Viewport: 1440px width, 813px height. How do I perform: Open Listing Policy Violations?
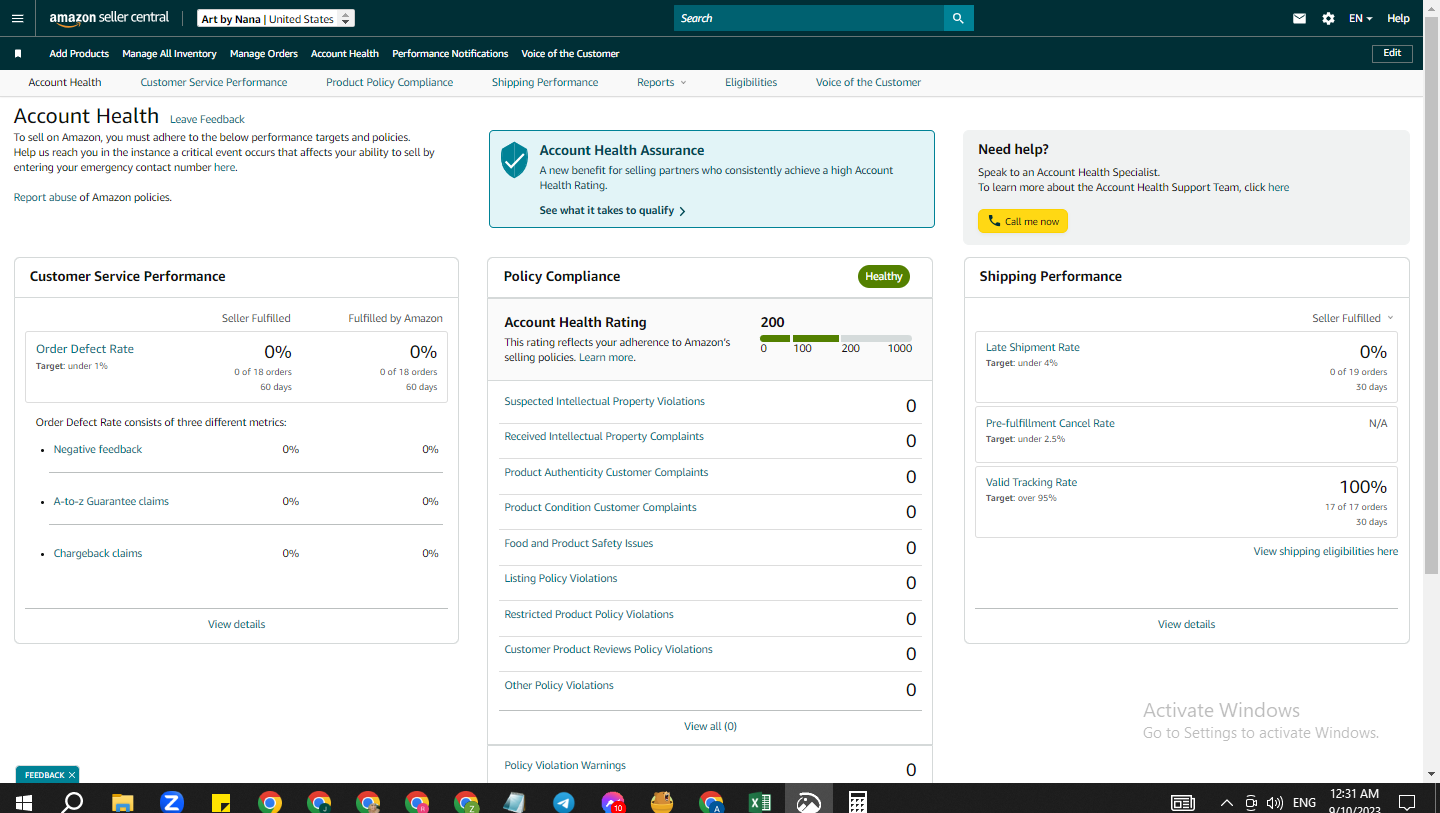561,579
